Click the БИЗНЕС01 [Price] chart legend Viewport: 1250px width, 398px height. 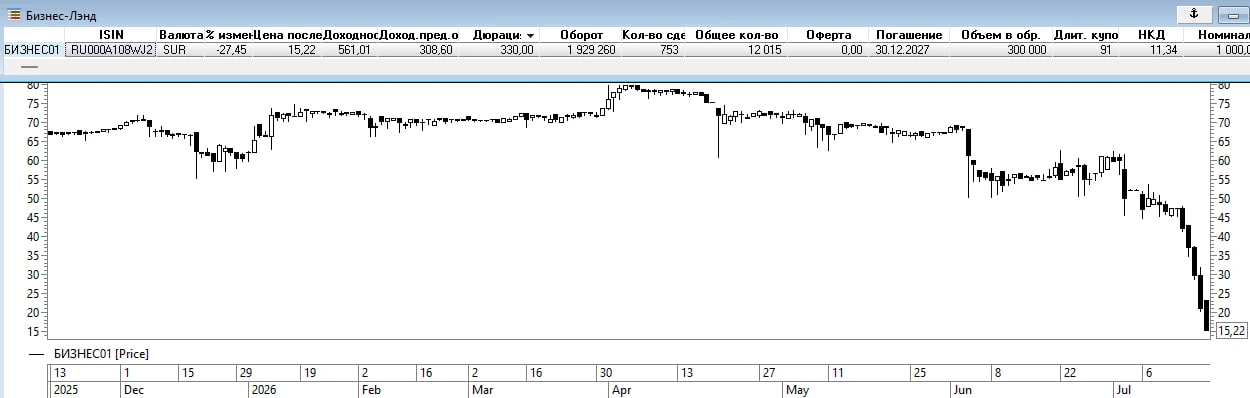[x=100, y=353]
